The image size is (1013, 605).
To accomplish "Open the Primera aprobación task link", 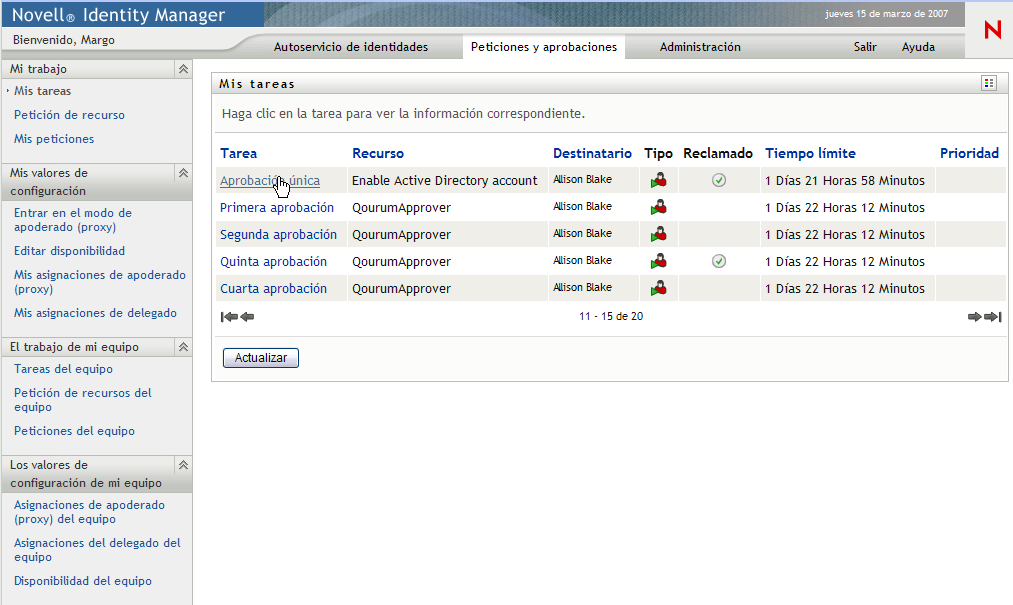I will coord(277,207).
